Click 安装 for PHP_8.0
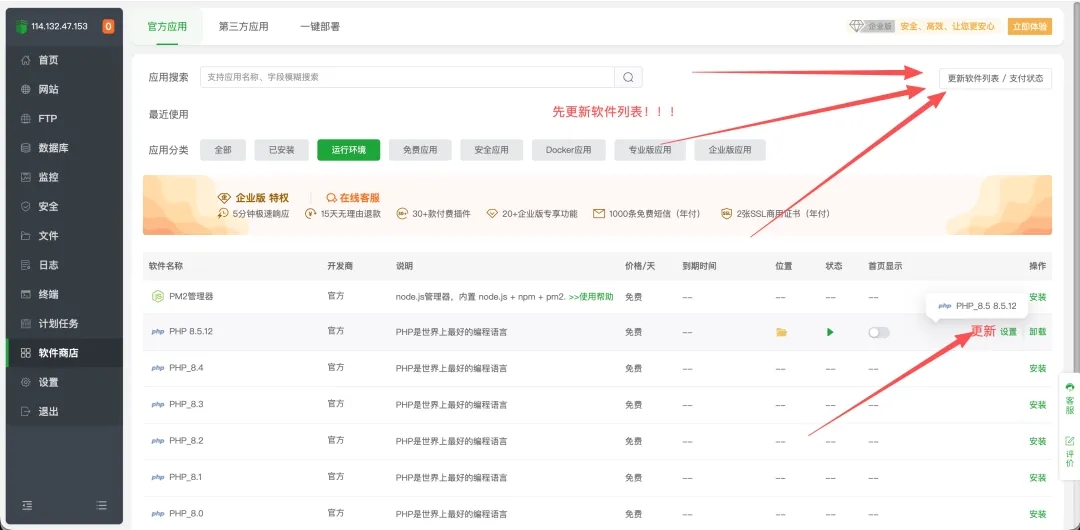 pyautogui.click(x=1037, y=513)
